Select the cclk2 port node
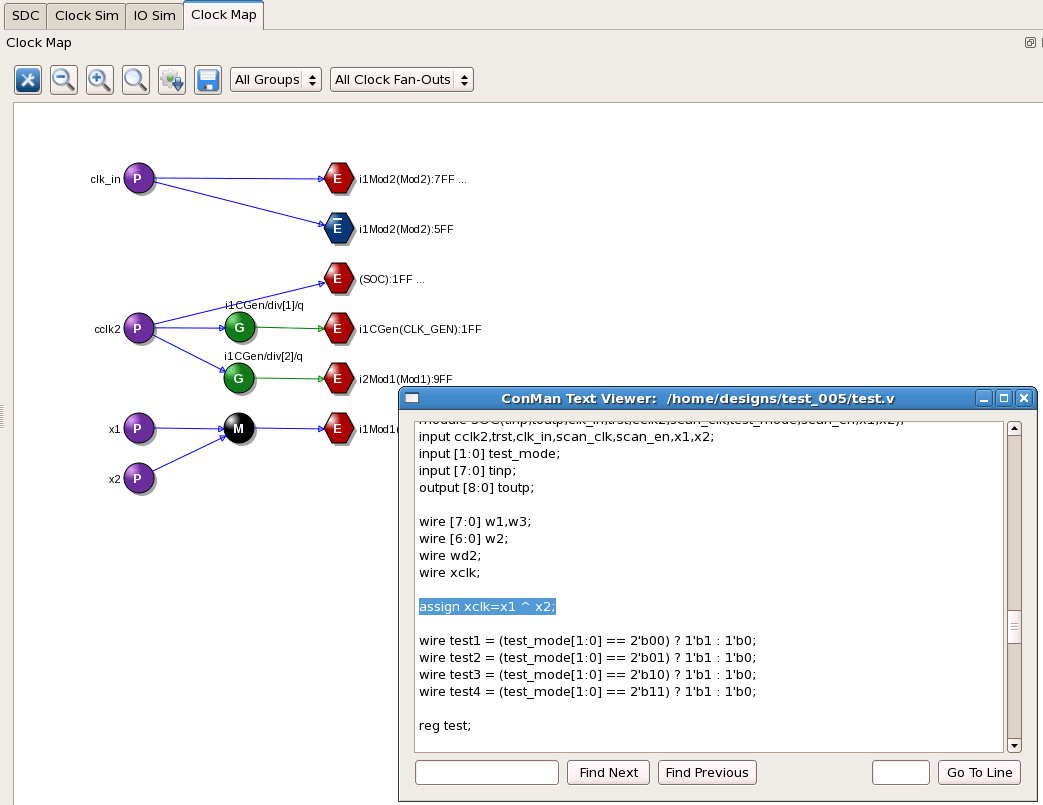The height and width of the screenshot is (805, 1043). click(x=139, y=328)
